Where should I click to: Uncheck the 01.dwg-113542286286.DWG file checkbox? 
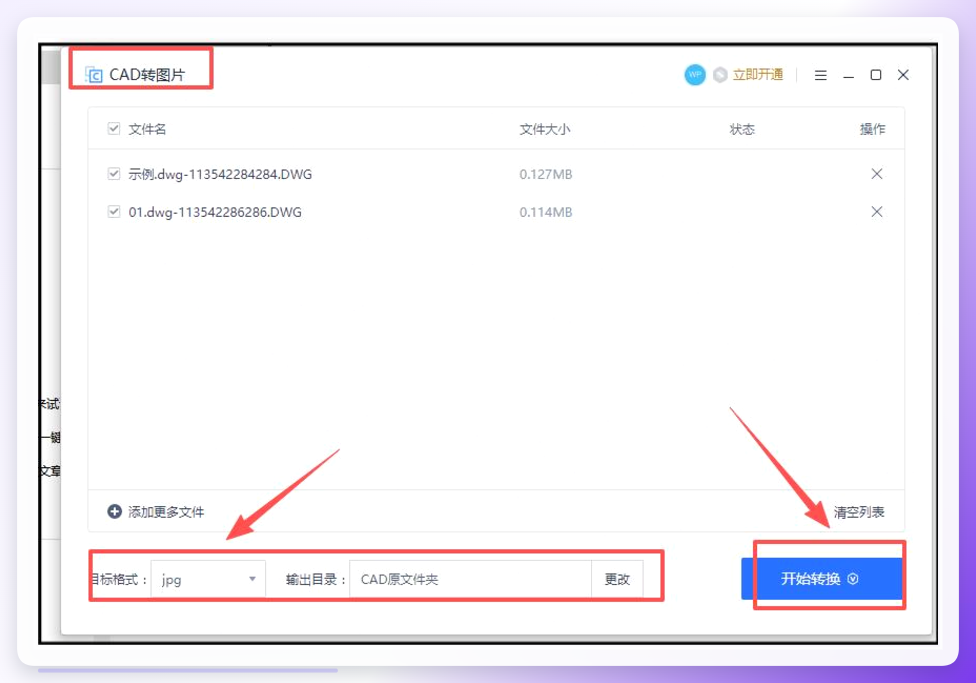(x=114, y=212)
